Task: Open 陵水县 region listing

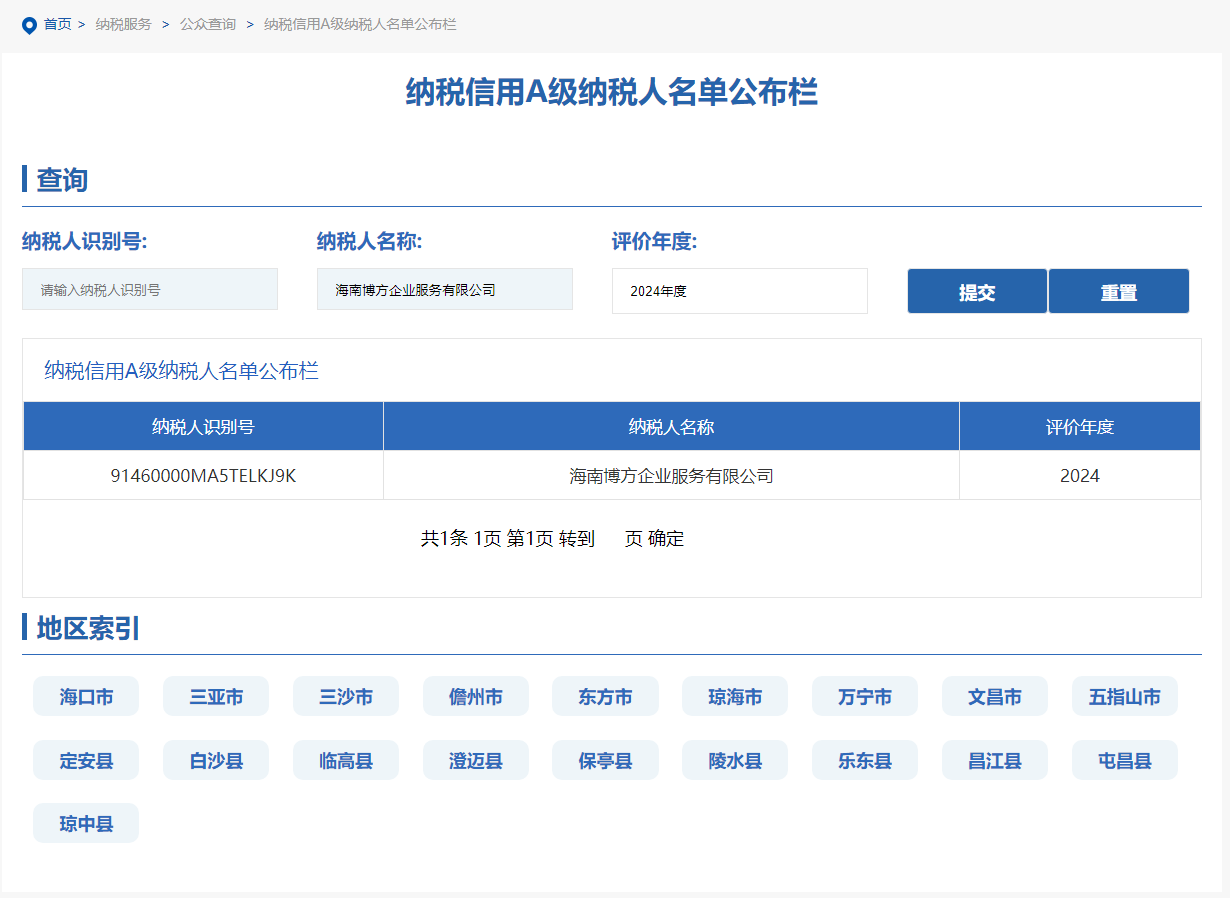Action: 735,761
